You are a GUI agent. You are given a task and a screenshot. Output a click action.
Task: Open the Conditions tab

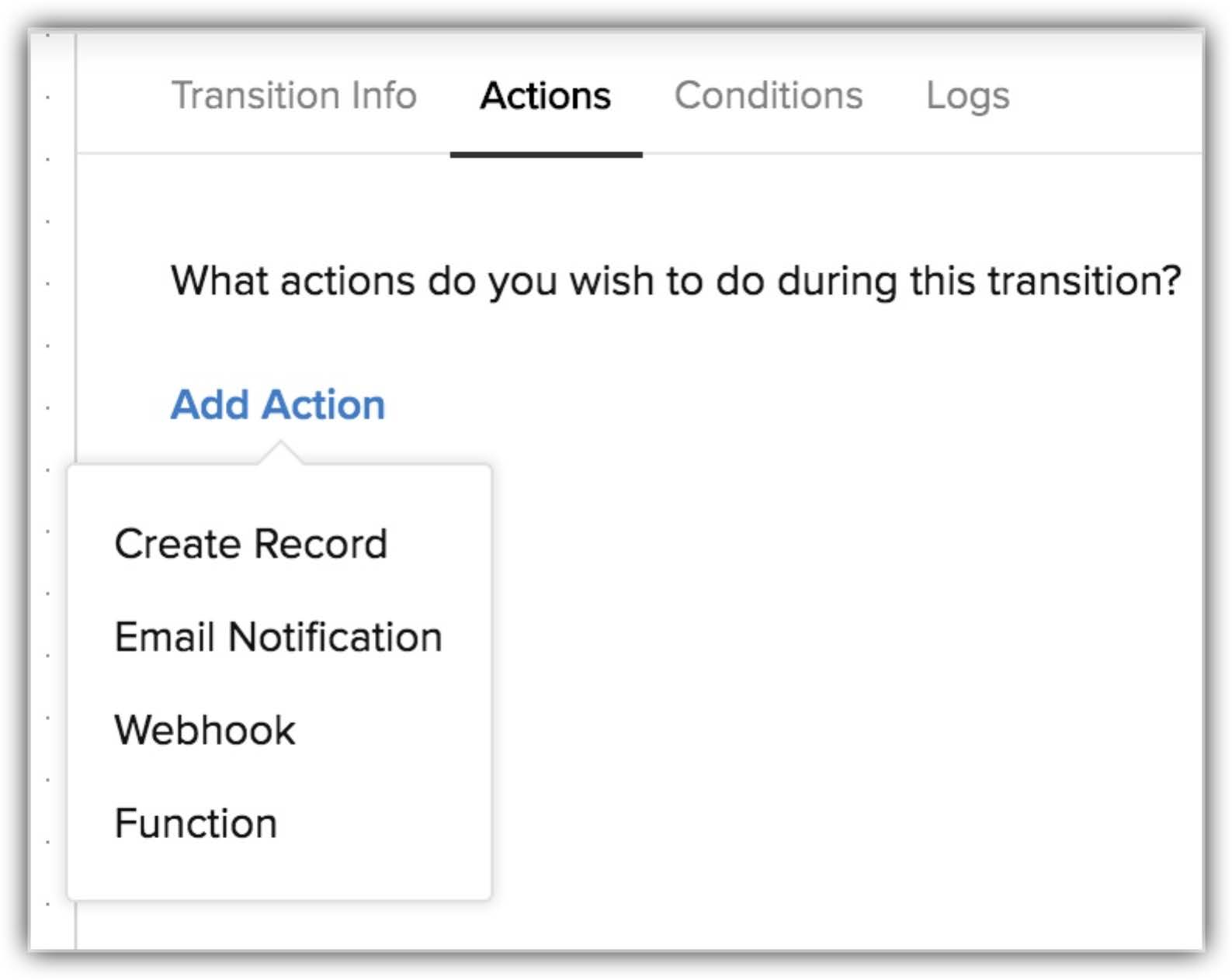[x=768, y=96]
